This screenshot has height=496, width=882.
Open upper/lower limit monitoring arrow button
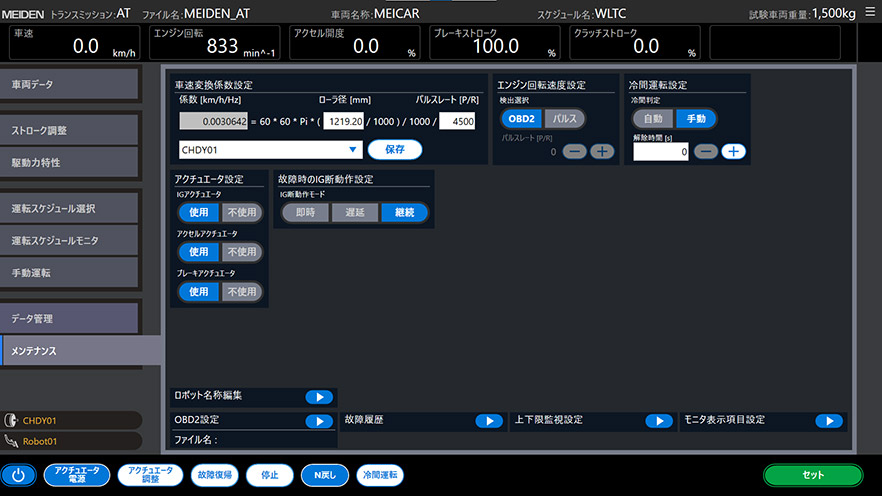point(659,421)
